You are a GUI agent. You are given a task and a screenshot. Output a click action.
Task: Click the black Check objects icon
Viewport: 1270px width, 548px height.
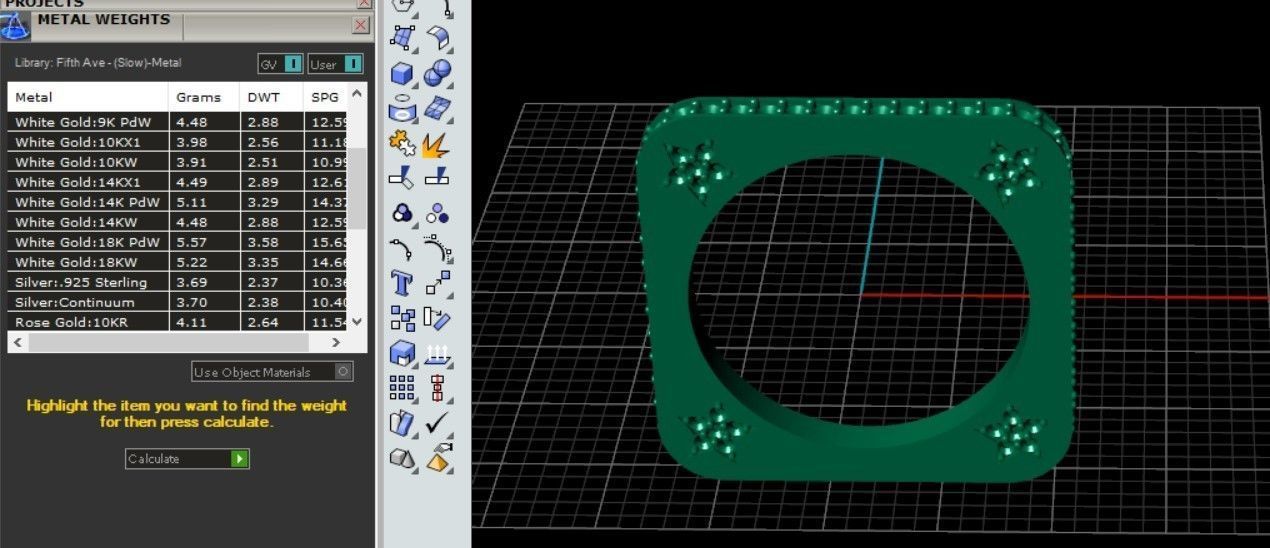click(x=437, y=423)
